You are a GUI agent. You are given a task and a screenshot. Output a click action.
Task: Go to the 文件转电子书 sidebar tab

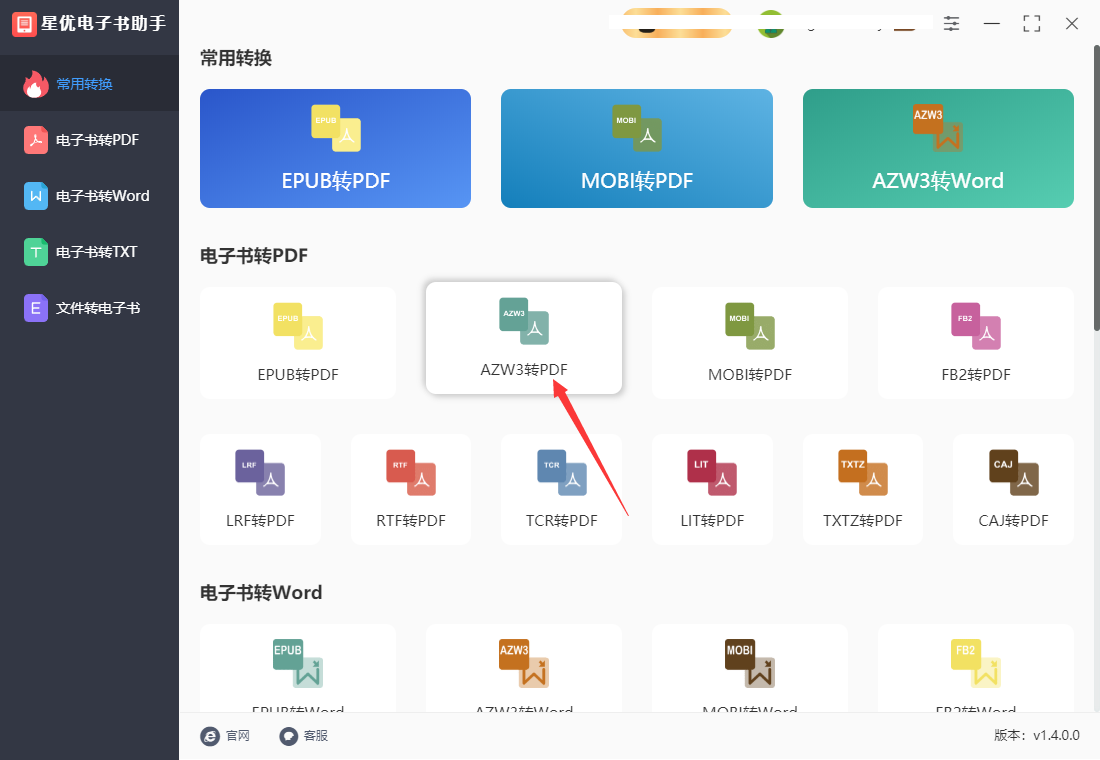pos(89,308)
